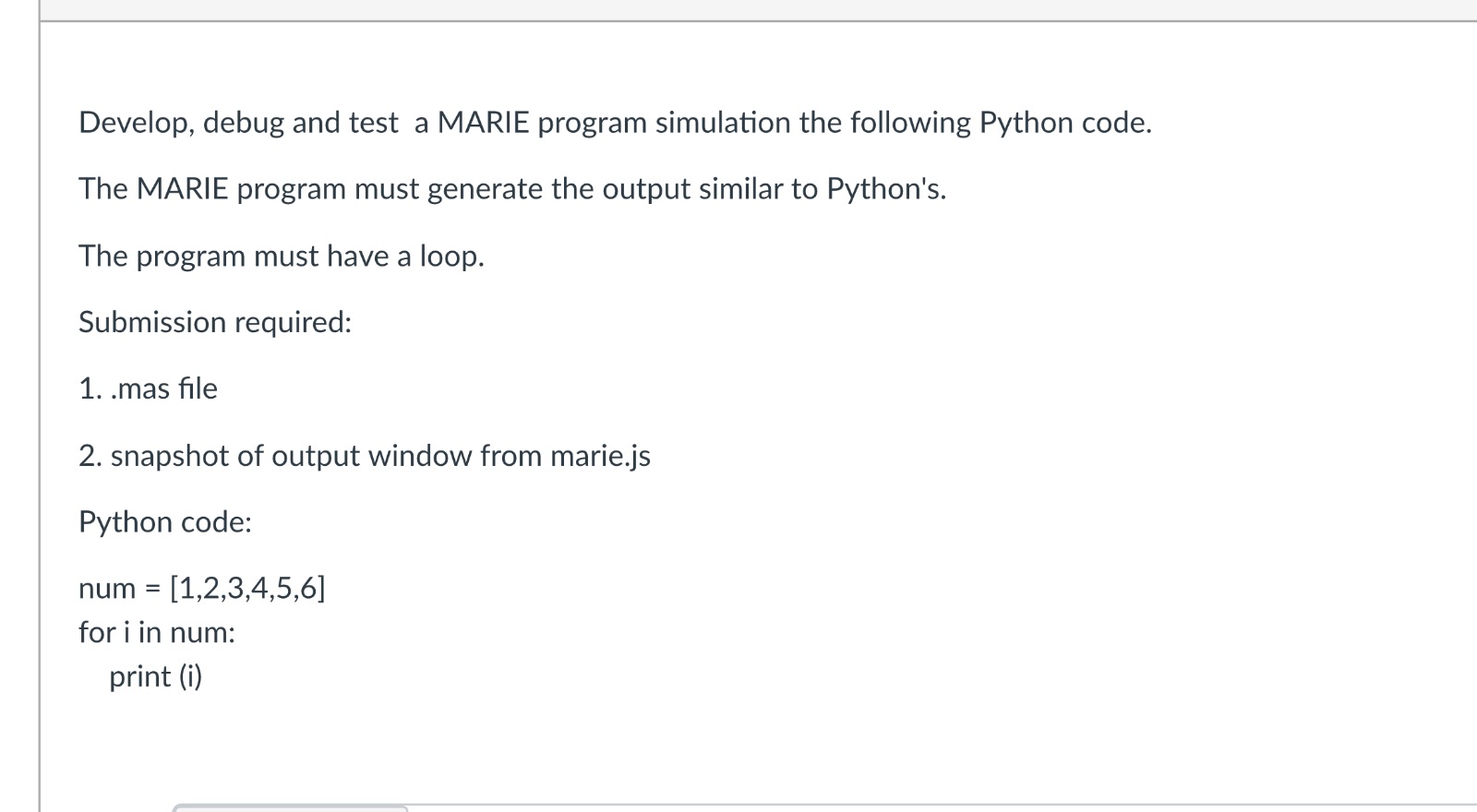
Task: Click the '1. .mas file' list item
Action: pyautogui.click(x=148, y=388)
